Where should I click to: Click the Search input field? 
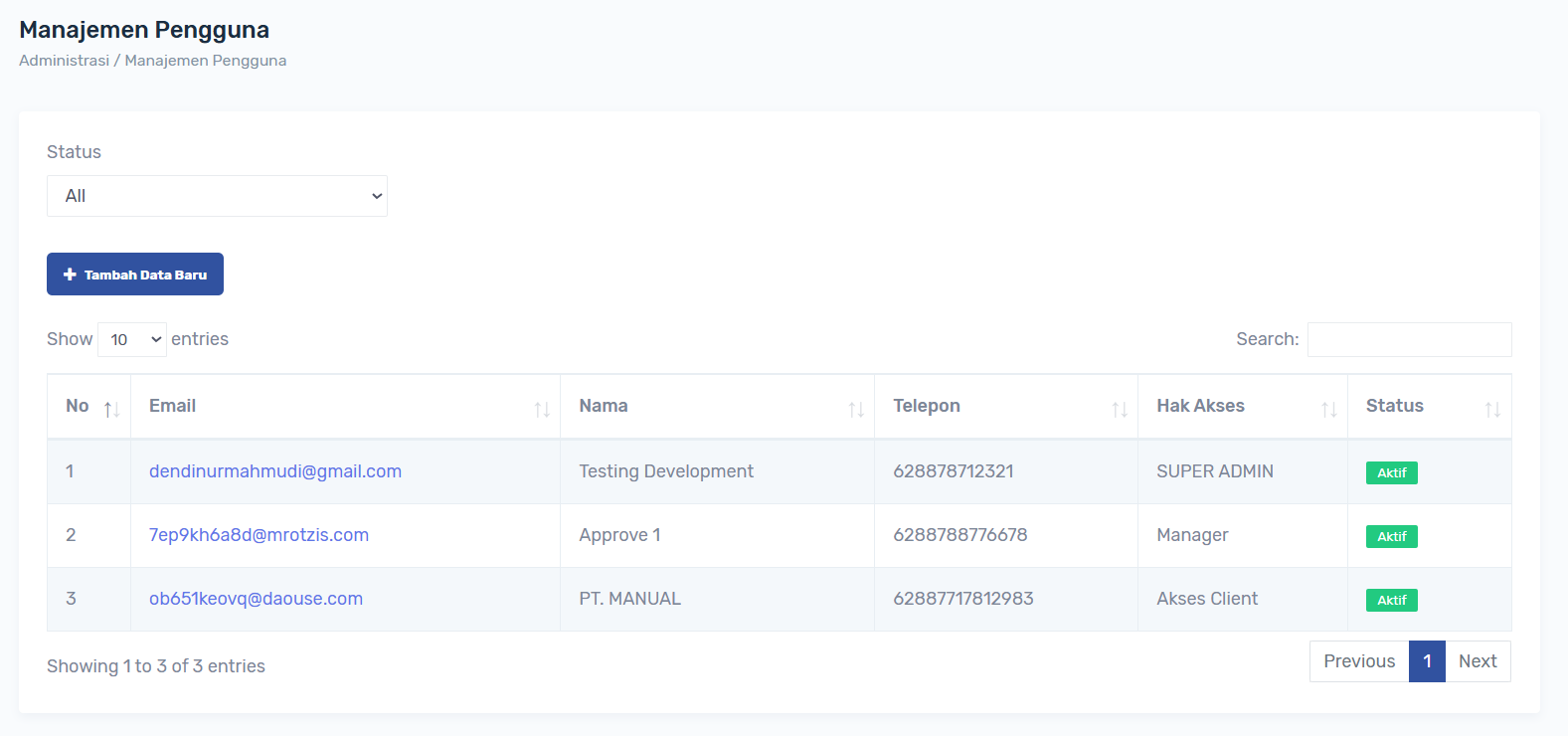coord(1409,339)
